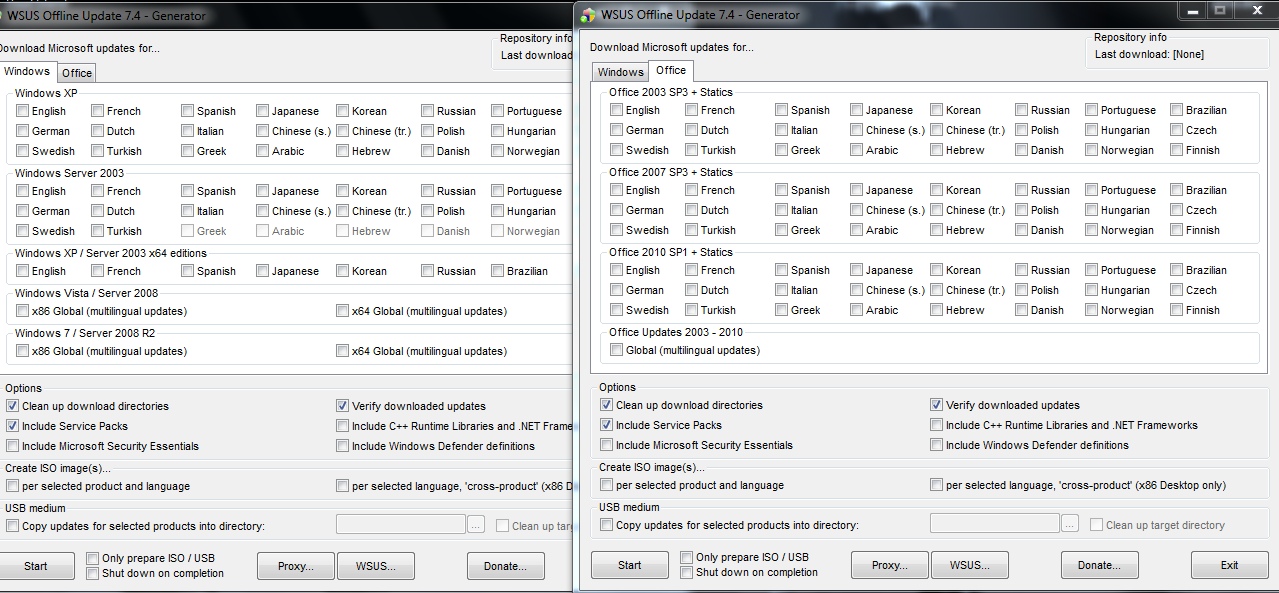Check Czech under Office 2007 SP3

point(1177,210)
